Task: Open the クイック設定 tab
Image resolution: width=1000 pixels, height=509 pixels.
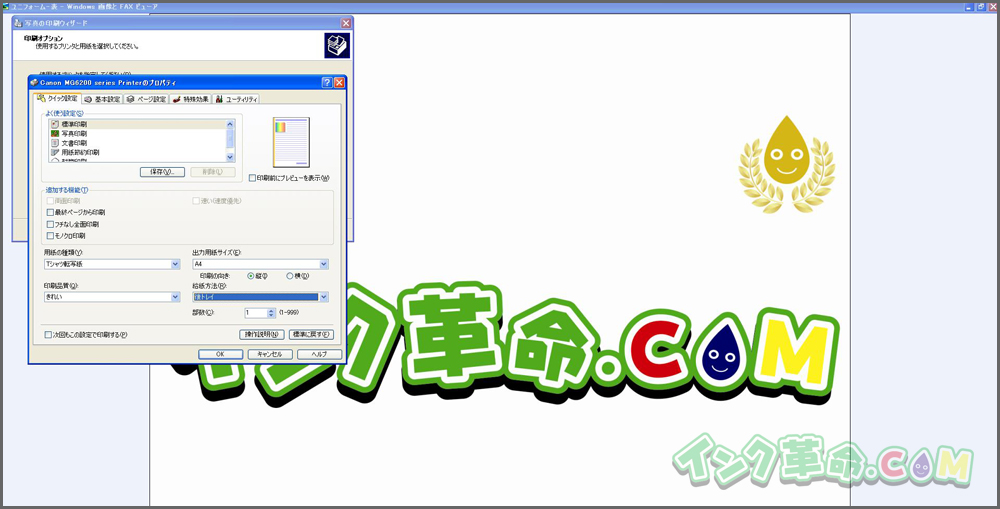Action: [x=57, y=98]
